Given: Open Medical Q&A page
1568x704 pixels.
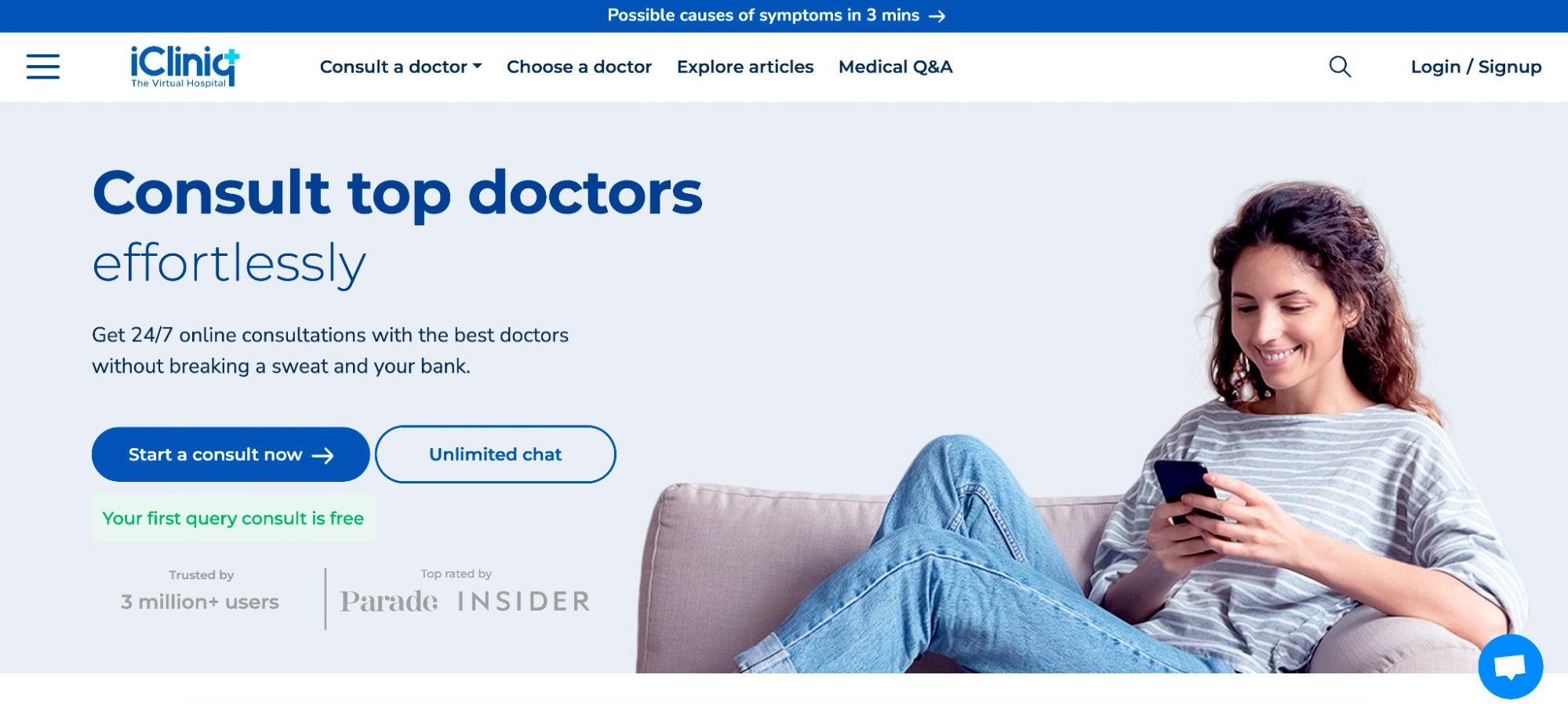Looking at the screenshot, I should [x=895, y=67].
